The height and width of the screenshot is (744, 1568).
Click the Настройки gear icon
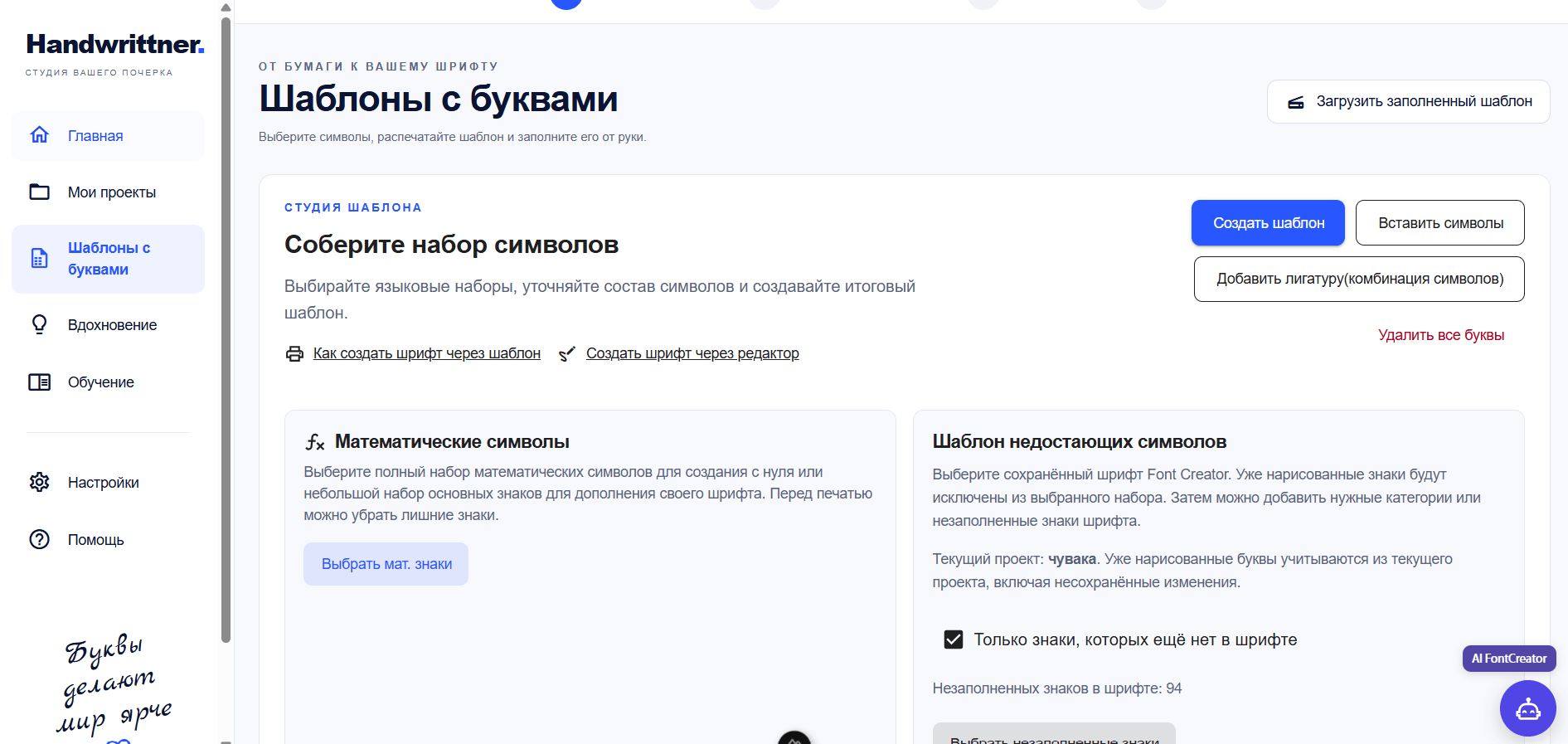(x=39, y=482)
